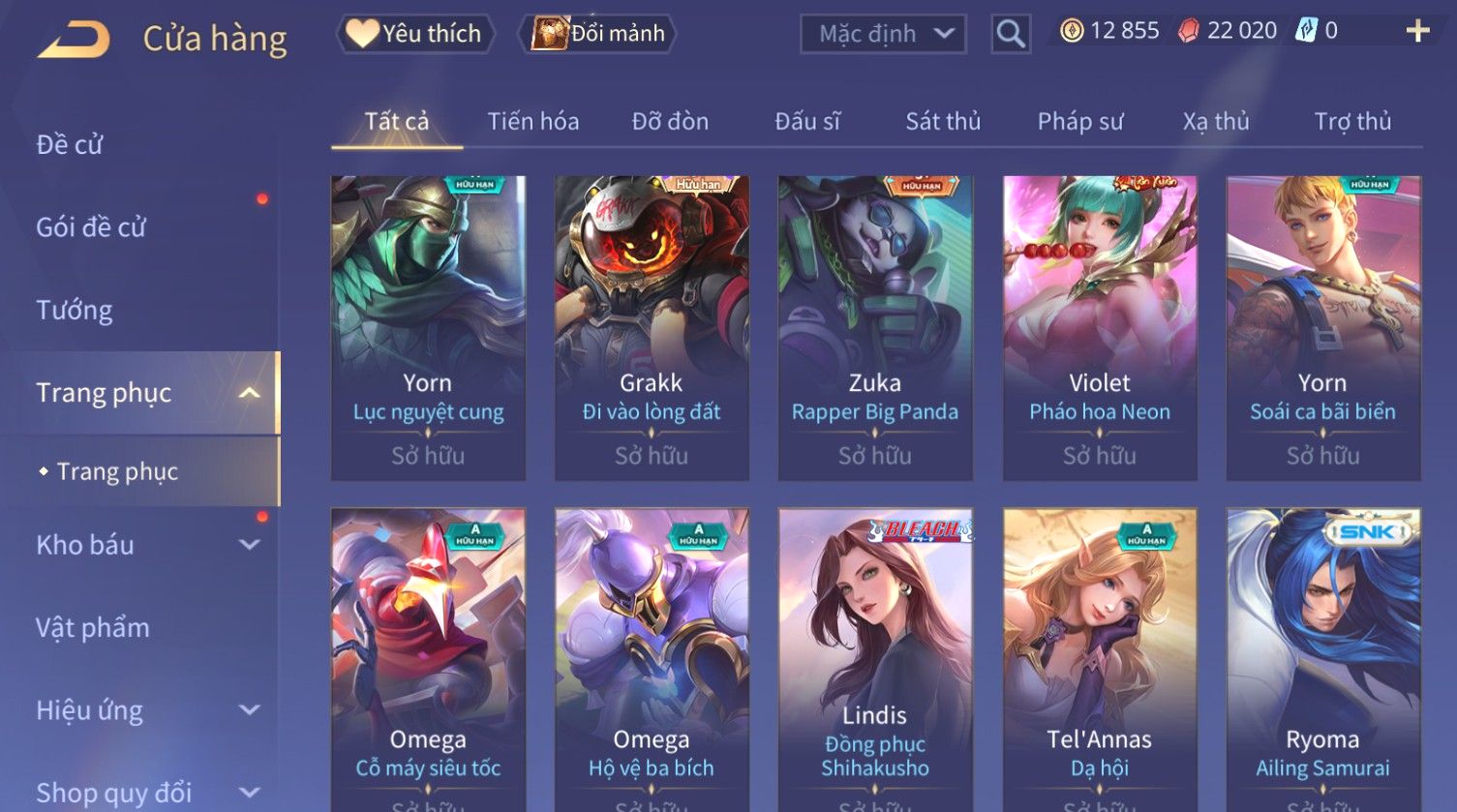Viewport: 1457px width, 812px height.
Task: Select the Tiến hóa tab
Action: point(533,121)
